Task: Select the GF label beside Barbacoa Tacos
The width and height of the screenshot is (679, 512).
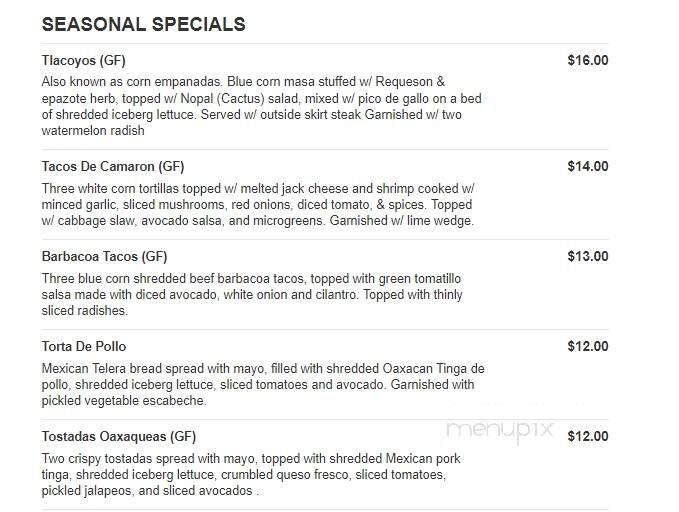Action: click(154, 257)
